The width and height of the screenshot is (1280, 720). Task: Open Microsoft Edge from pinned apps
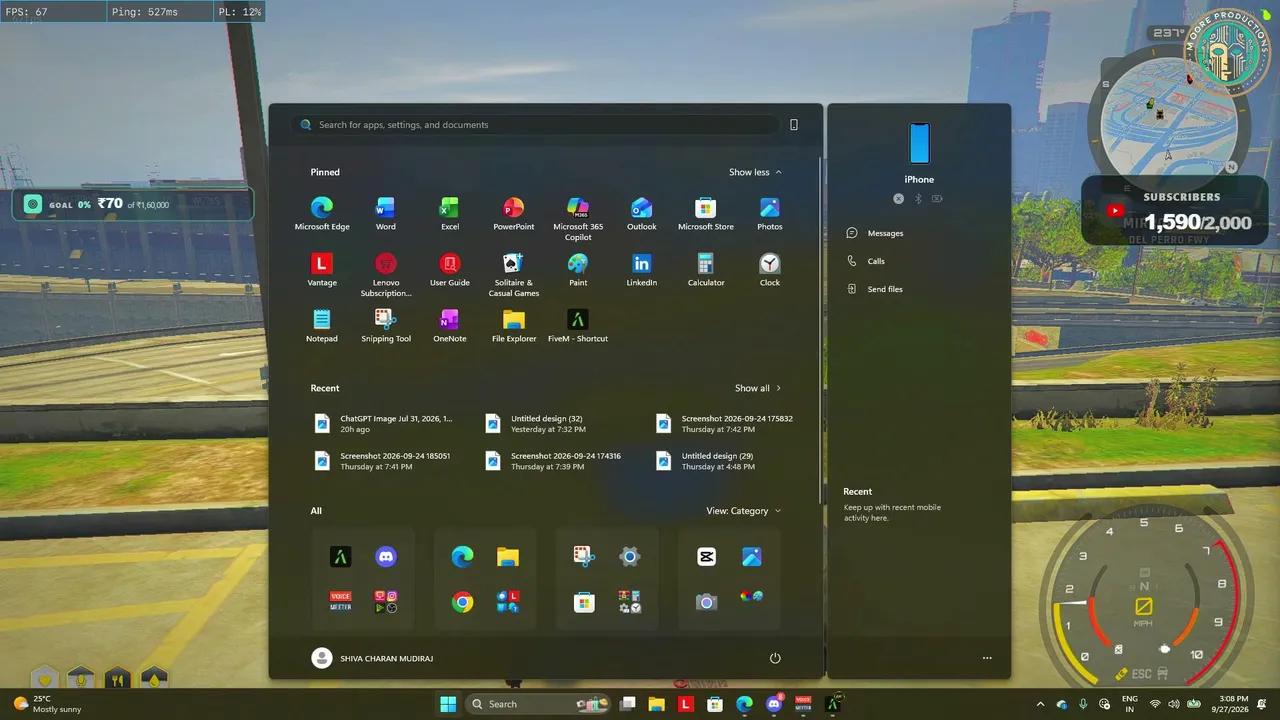(x=322, y=214)
